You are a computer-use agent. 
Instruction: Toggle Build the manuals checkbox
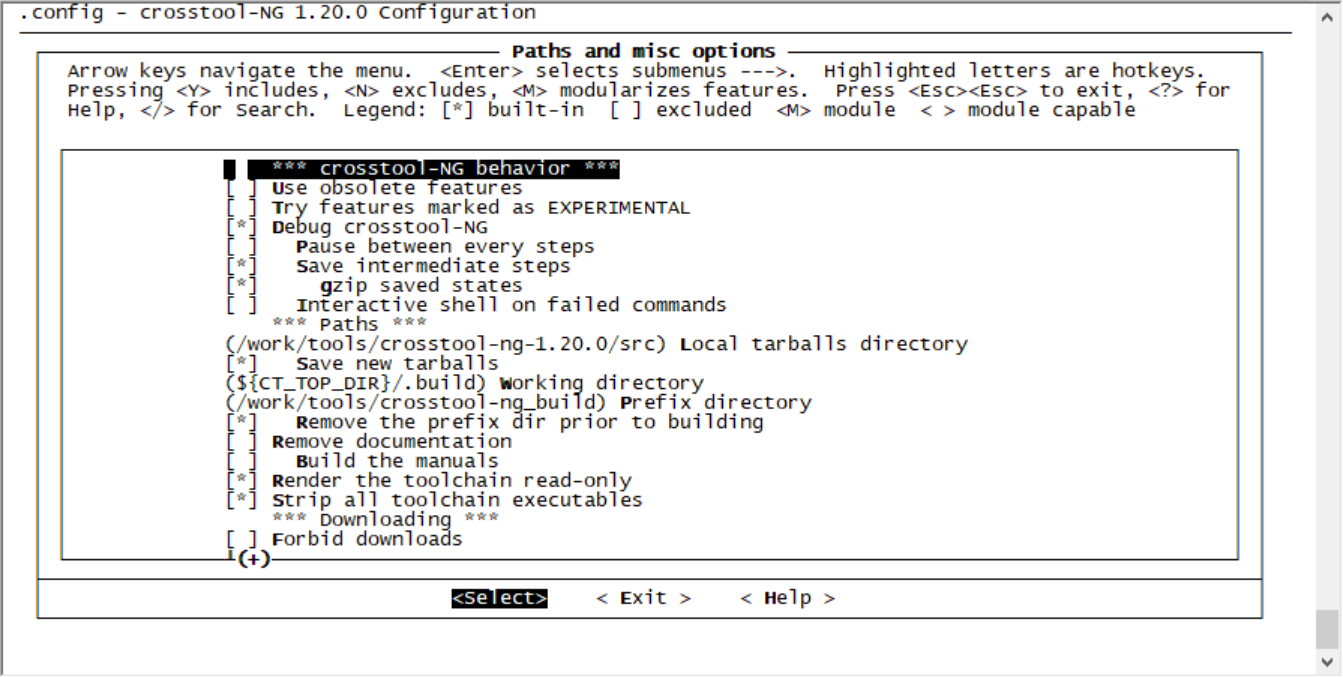tap(241, 461)
